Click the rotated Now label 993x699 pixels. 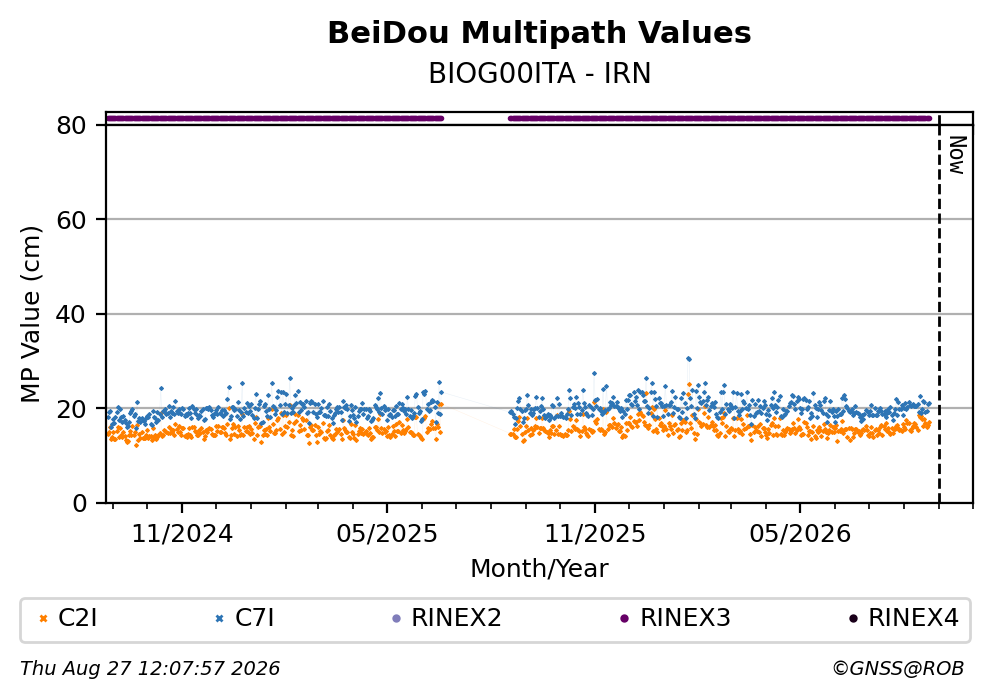pyautogui.click(x=957, y=156)
